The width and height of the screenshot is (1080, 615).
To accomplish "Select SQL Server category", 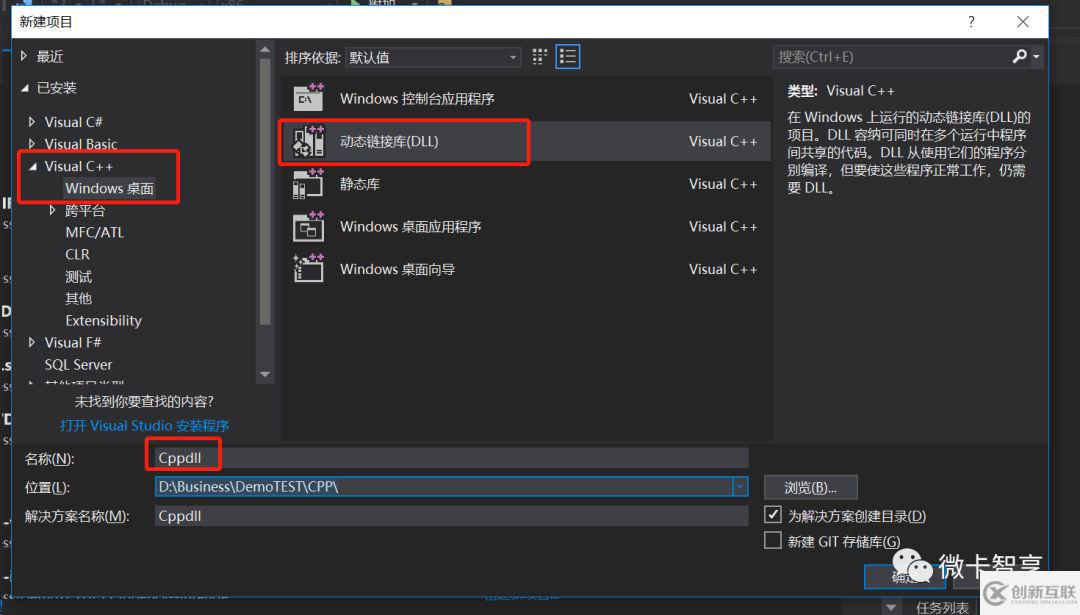I will pyautogui.click(x=78, y=364).
